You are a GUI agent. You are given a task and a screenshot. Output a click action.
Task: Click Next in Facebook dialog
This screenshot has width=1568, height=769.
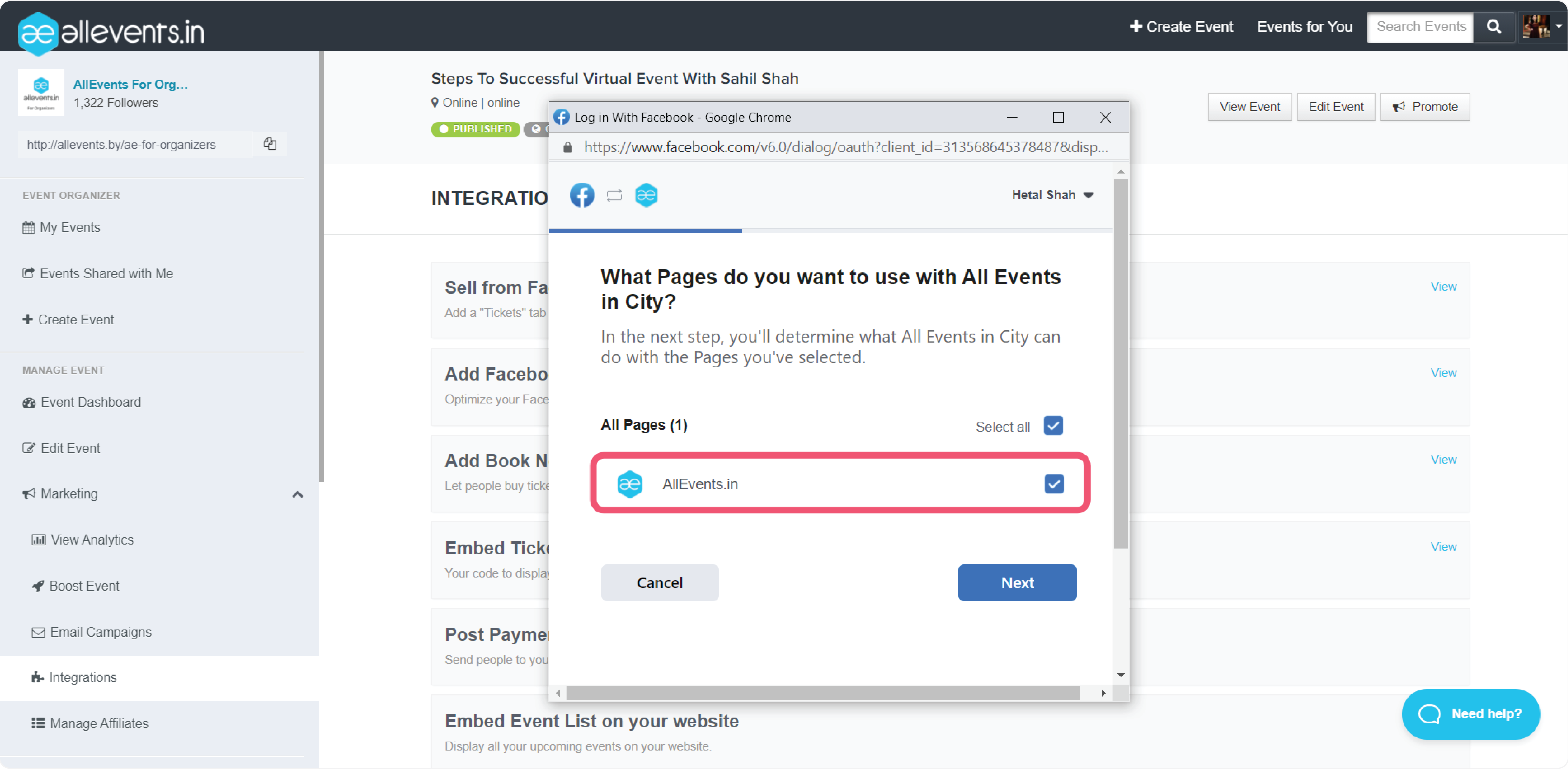[x=1016, y=582]
